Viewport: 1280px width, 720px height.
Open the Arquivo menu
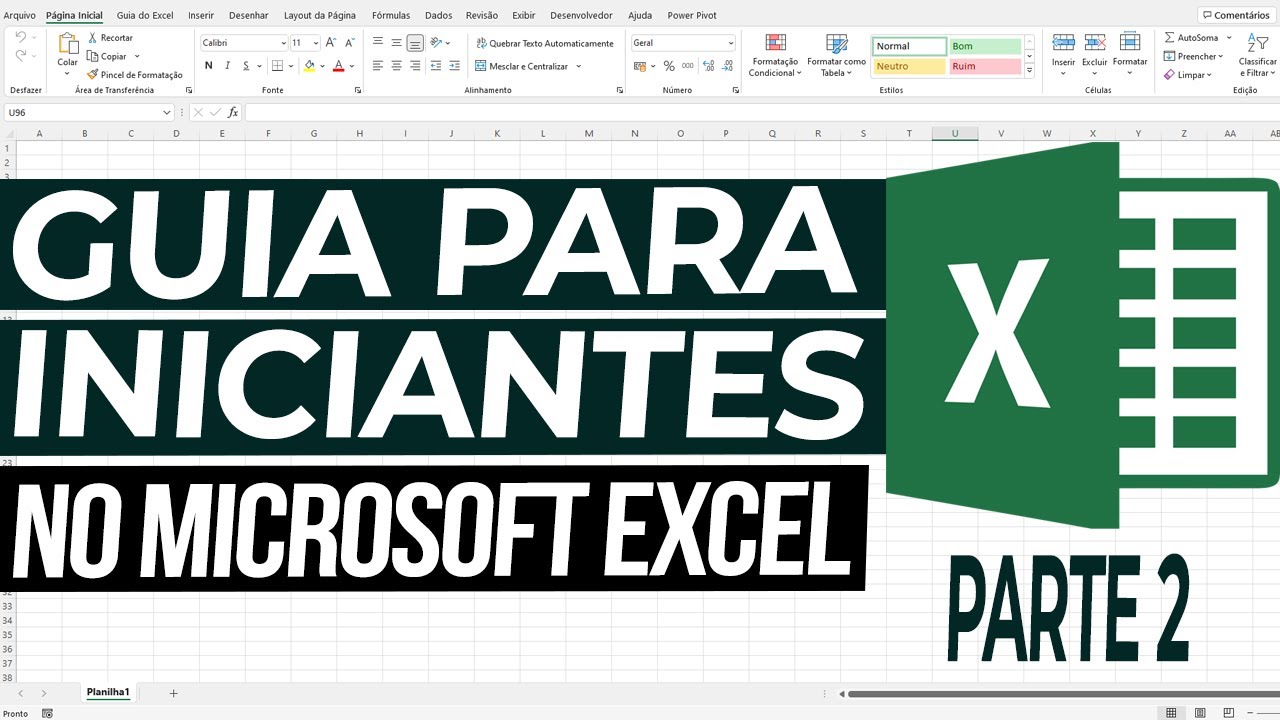[20, 16]
